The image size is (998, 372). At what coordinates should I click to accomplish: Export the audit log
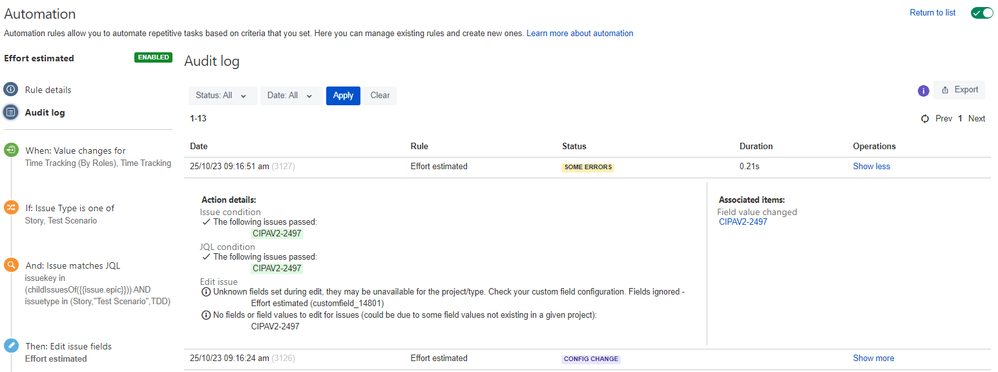pos(959,90)
